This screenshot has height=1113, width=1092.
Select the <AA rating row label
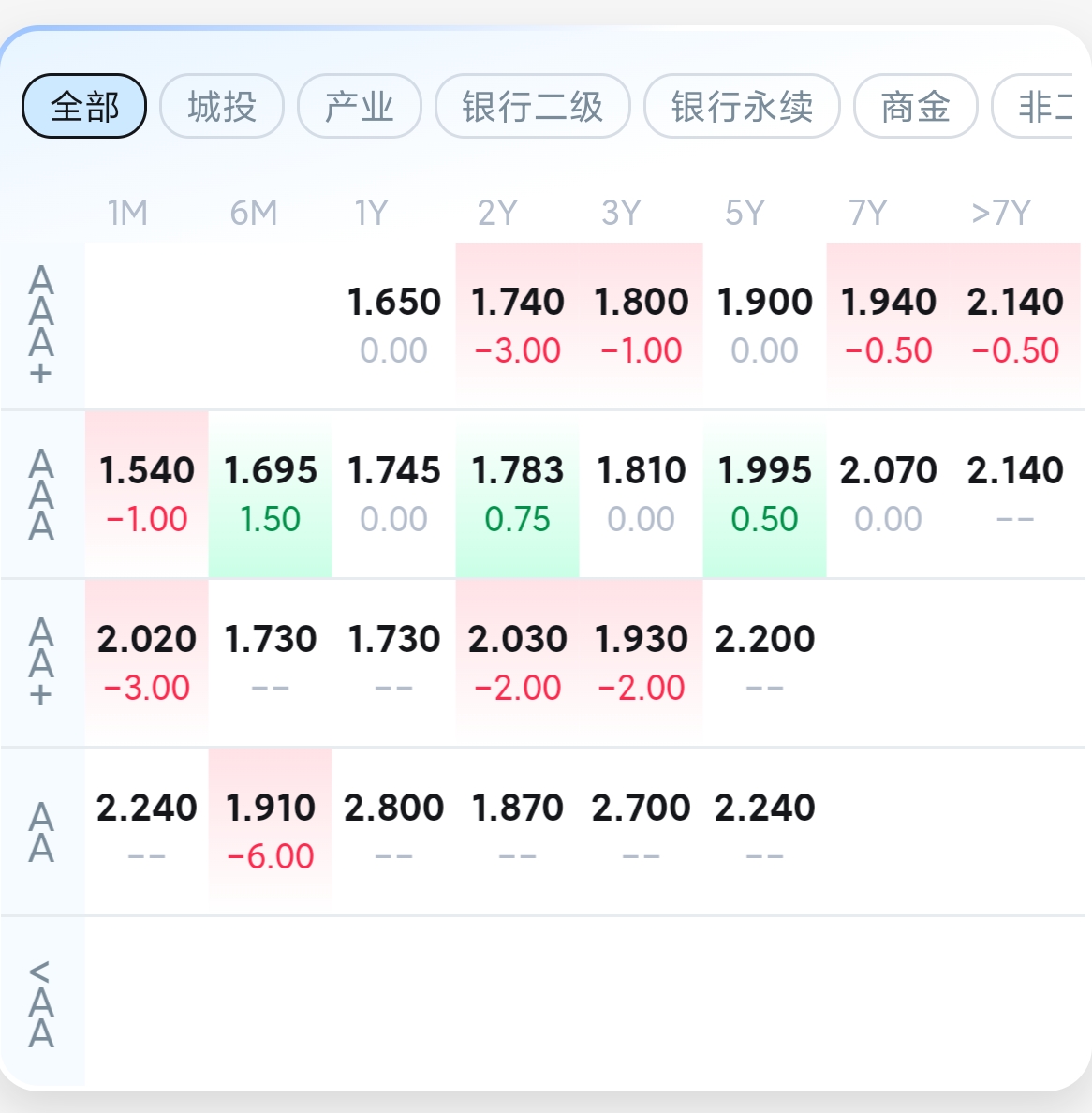[x=41, y=1003]
